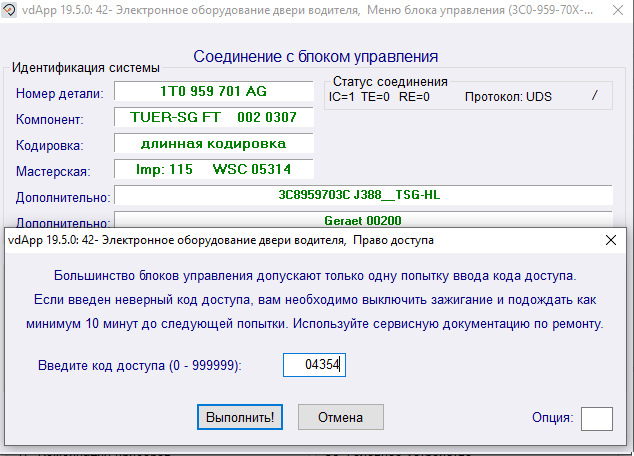This screenshot has height=456, width=634.
Task: Close the Право доступа dialog
Action: pyautogui.click(x=611, y=240)
